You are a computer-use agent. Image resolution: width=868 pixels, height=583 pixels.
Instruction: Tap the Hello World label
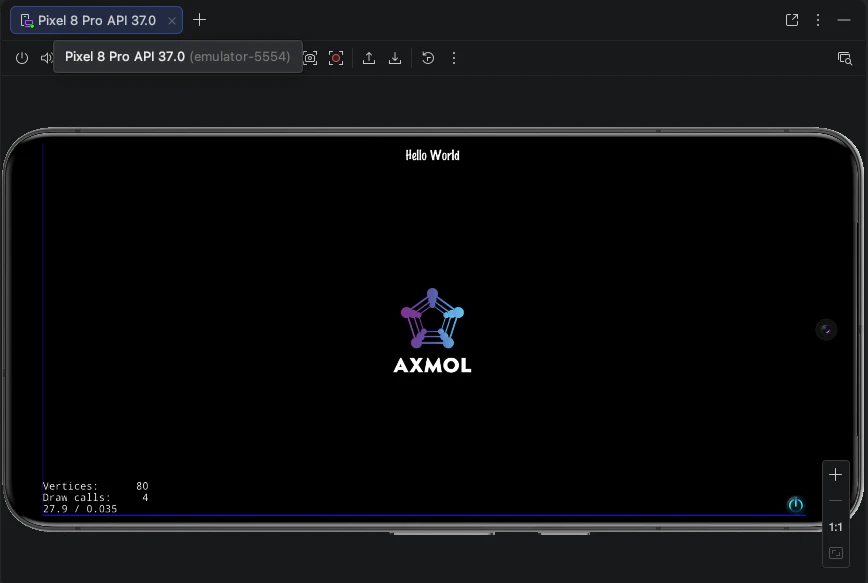[432, 155]
